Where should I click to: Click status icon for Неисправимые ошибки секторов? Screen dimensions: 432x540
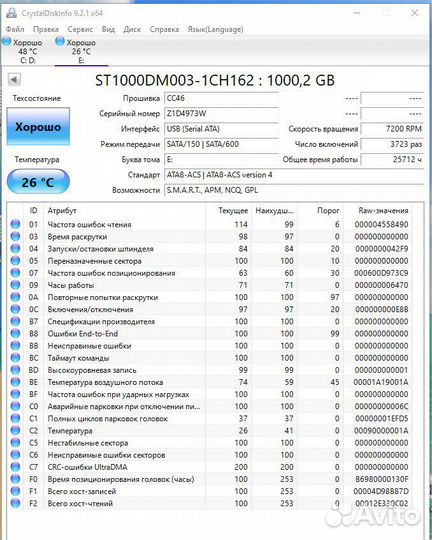16,455
